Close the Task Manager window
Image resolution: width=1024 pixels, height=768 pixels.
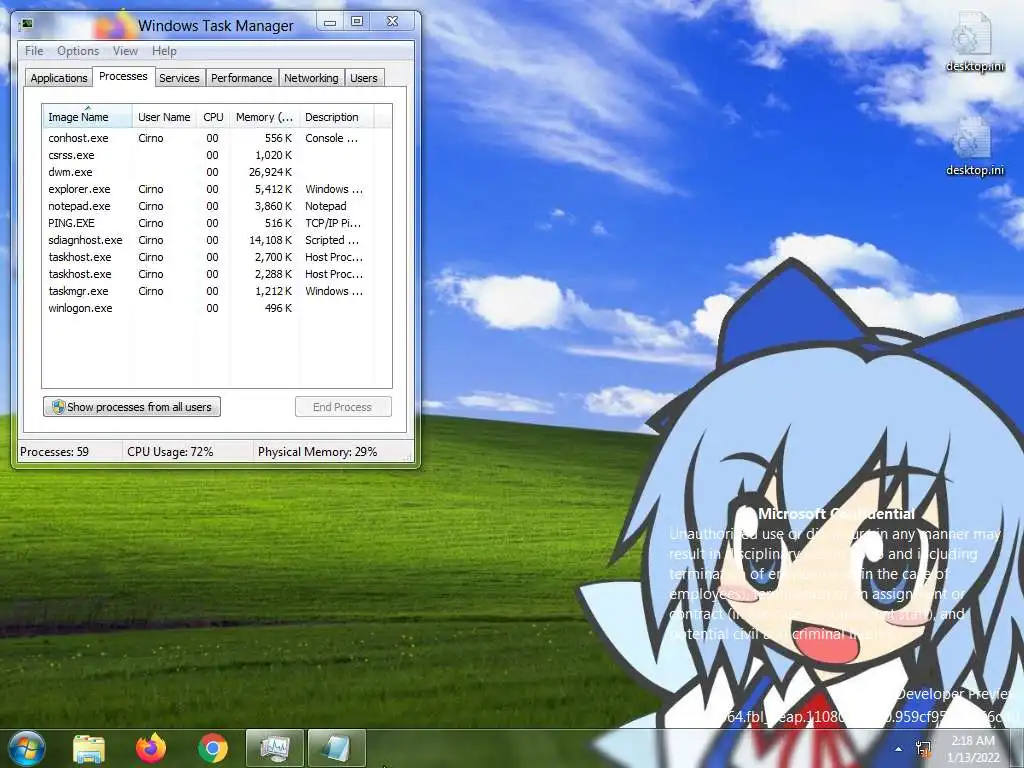(x=392, y=22)
